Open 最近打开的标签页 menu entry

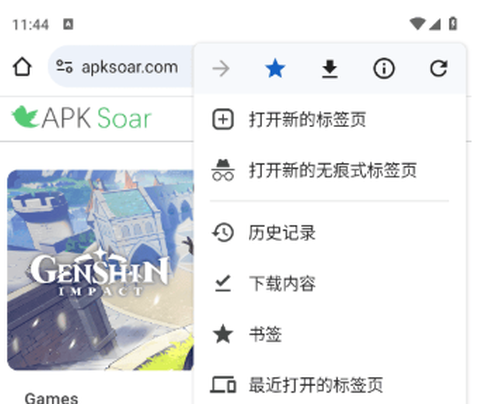(x=330, y=385)
